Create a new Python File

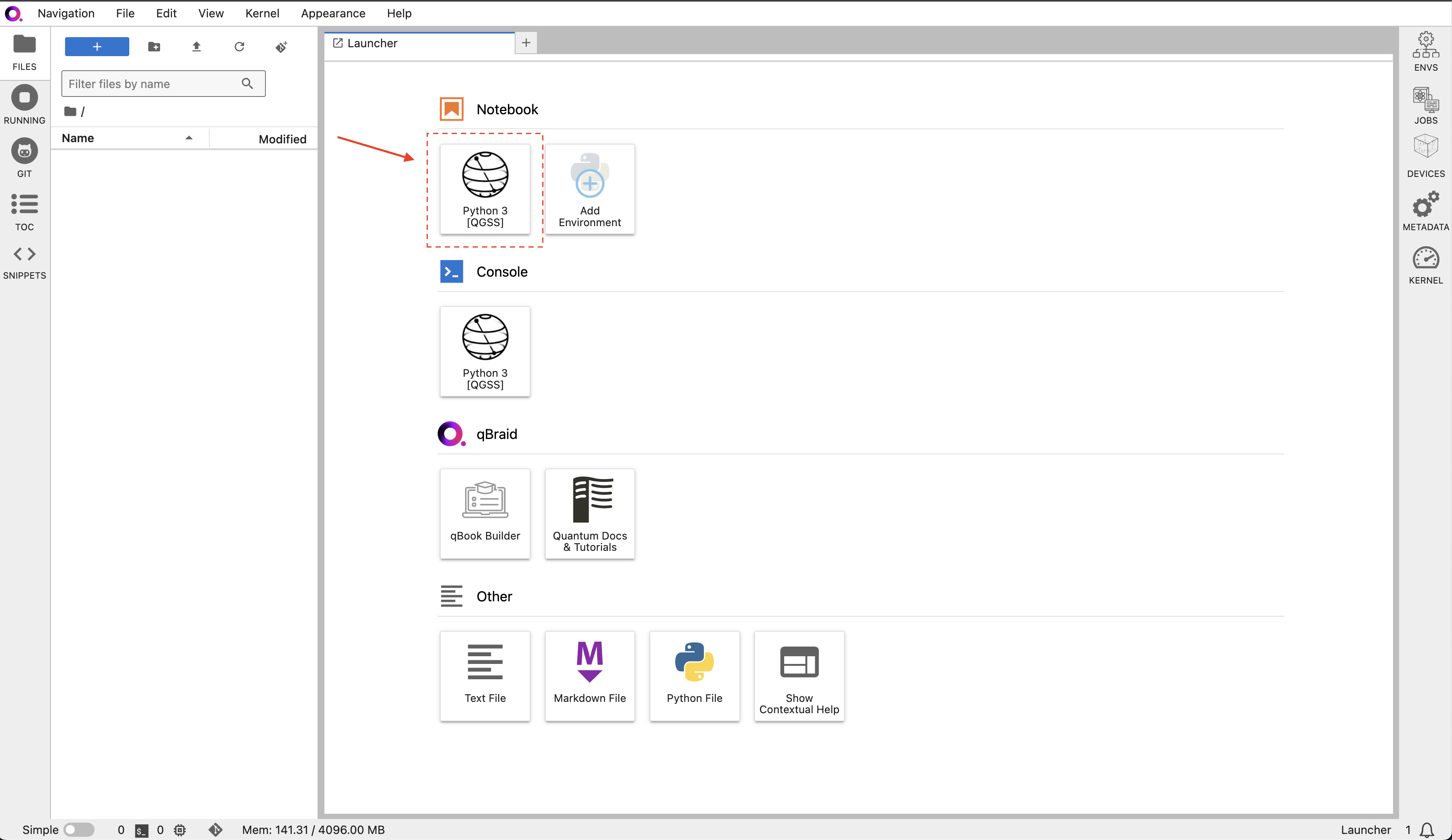[694, 676]
